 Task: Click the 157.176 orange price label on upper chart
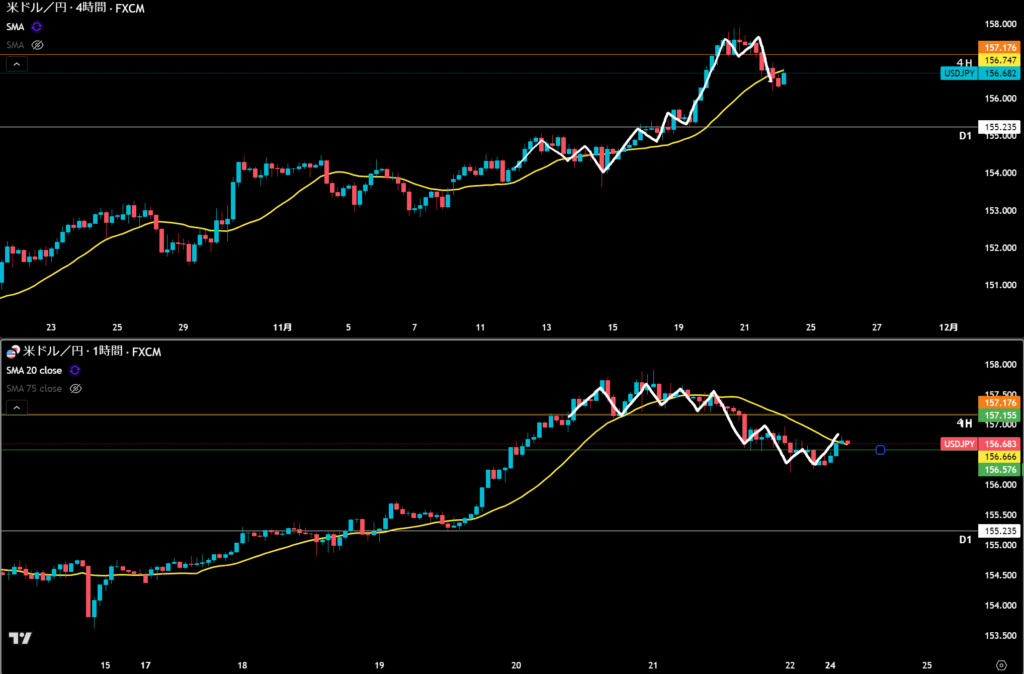point(1000,47)
